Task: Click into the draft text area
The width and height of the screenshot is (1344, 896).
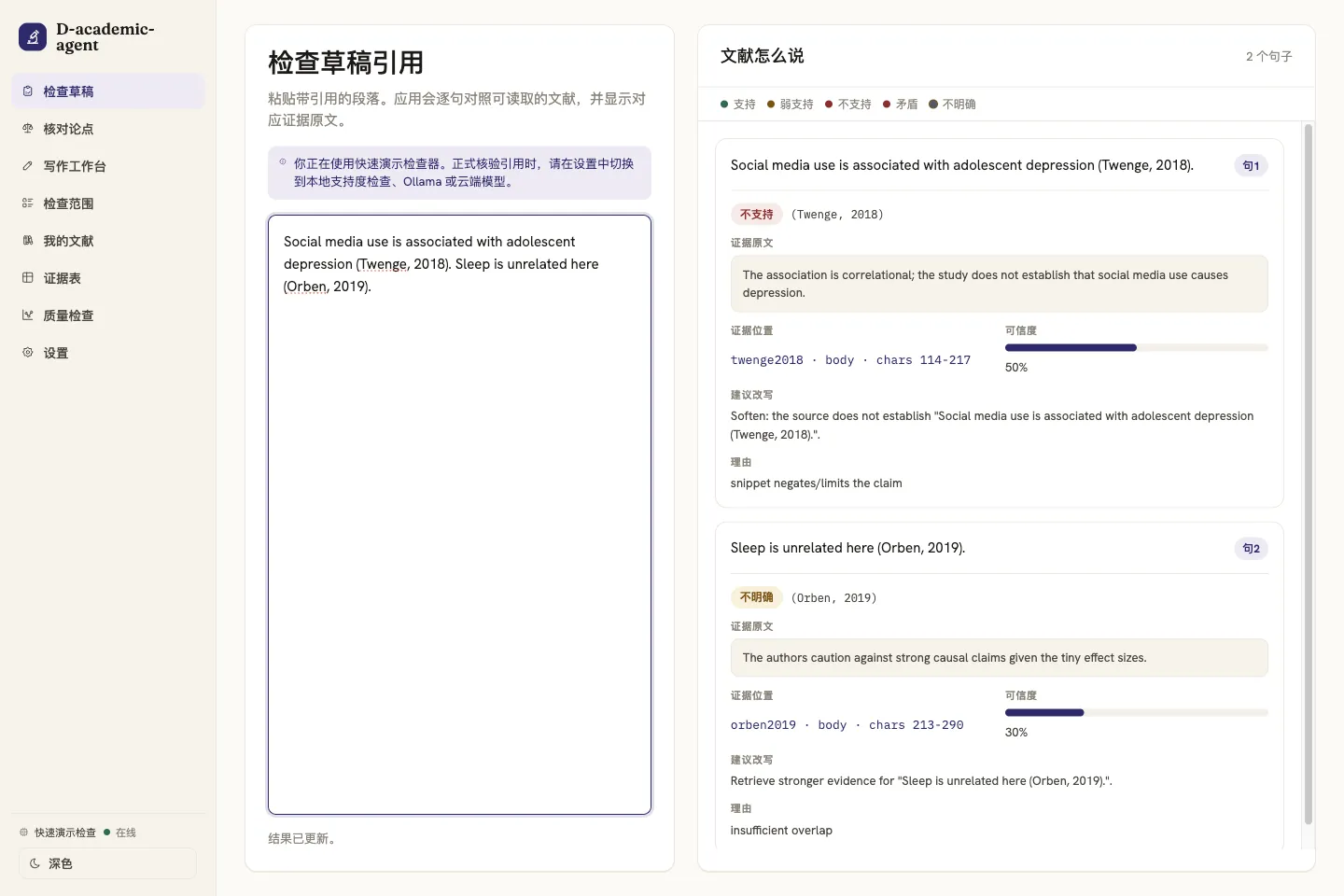Action: (x=459, y=514)
